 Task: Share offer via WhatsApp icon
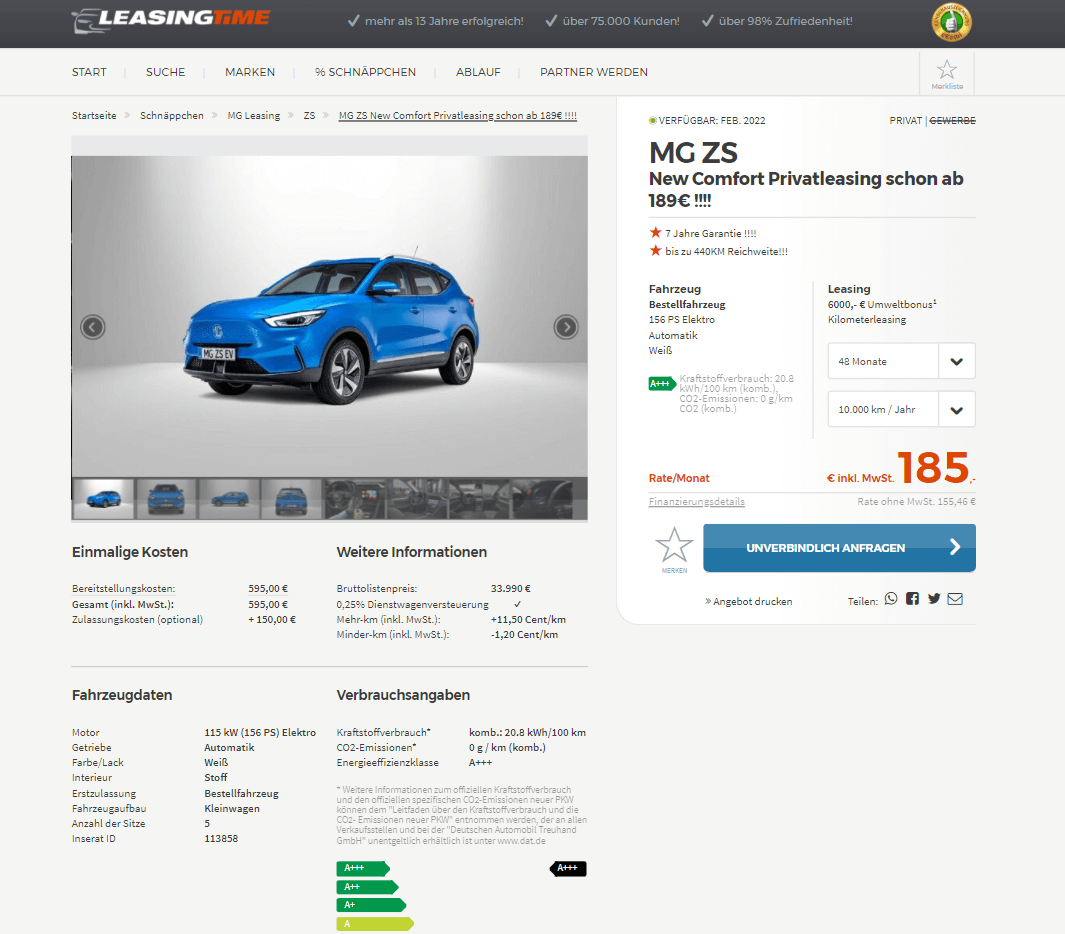point(891,598)
